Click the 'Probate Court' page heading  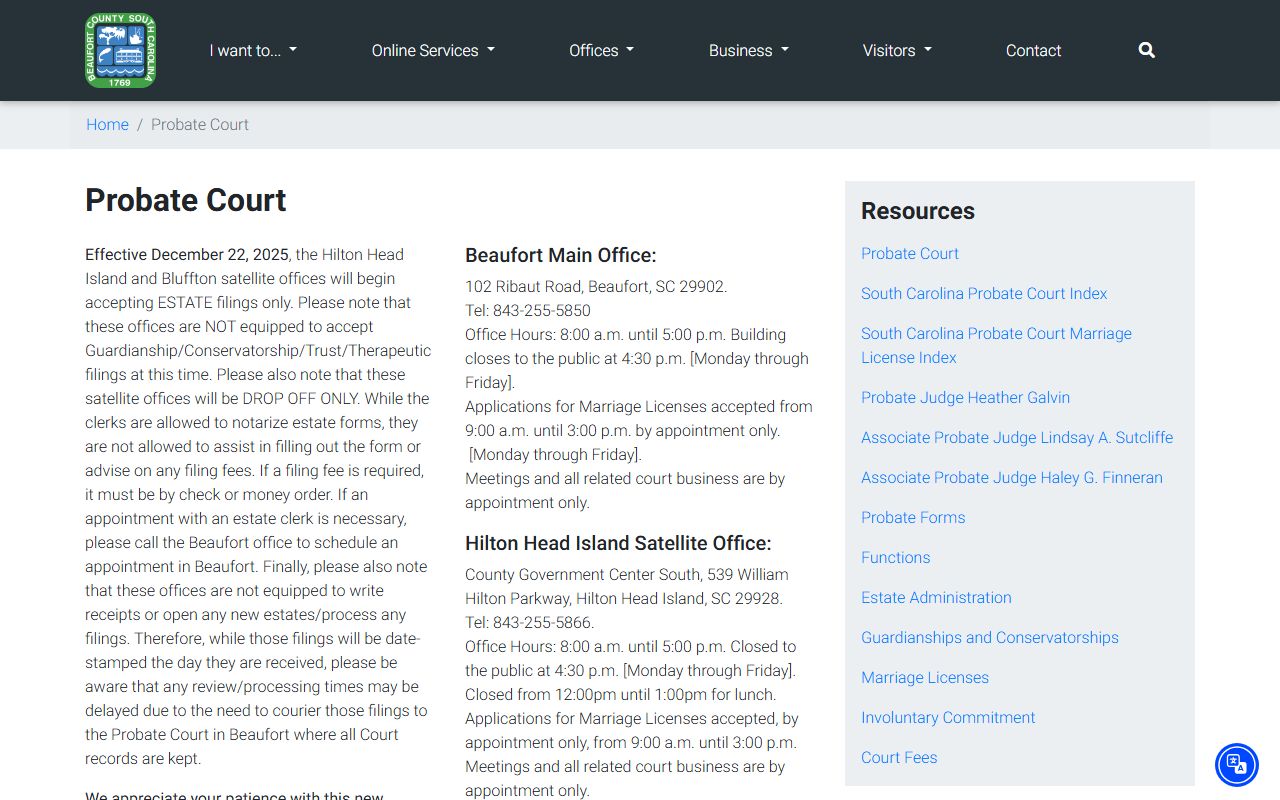point(186,200)
